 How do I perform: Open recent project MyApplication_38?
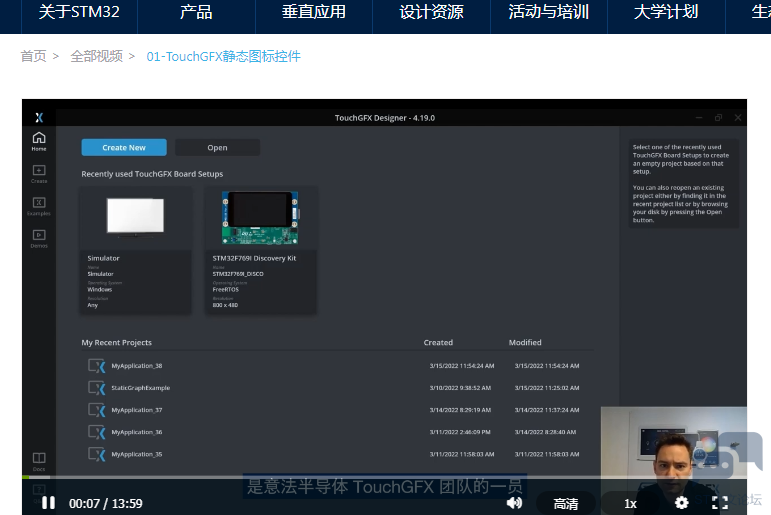pos(137,366)
